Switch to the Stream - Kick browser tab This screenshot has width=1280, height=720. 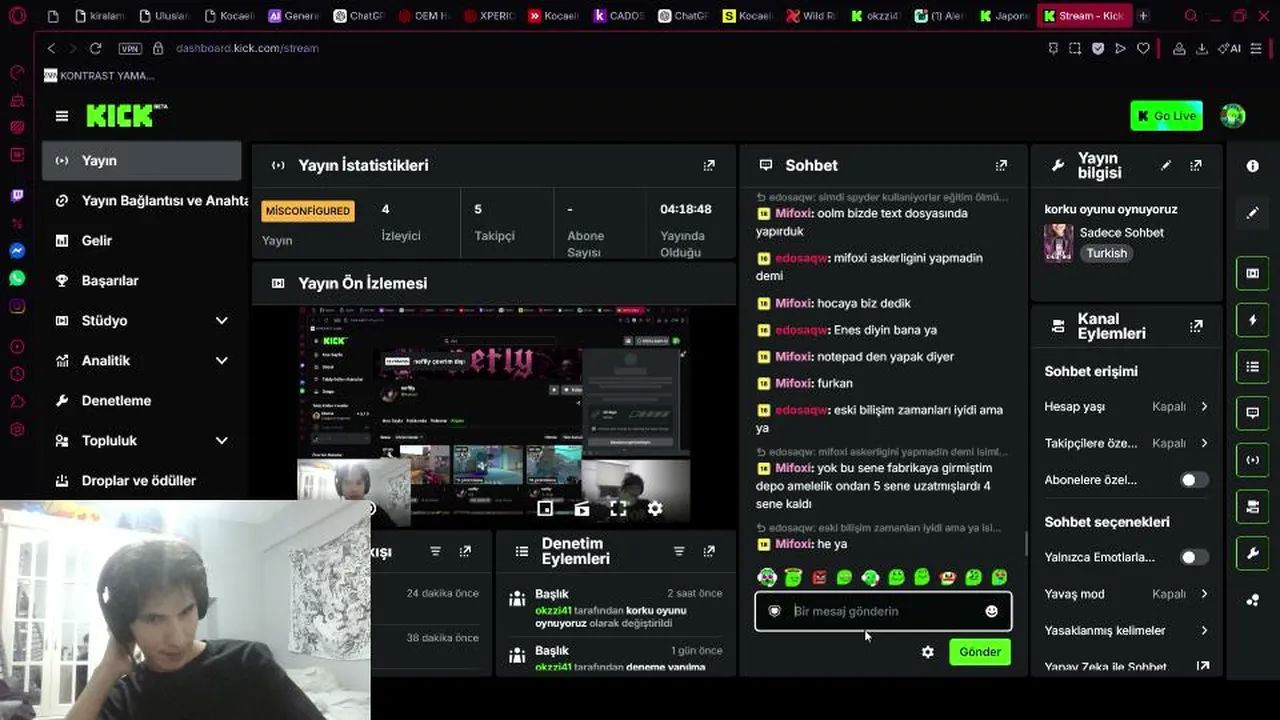1083,16
